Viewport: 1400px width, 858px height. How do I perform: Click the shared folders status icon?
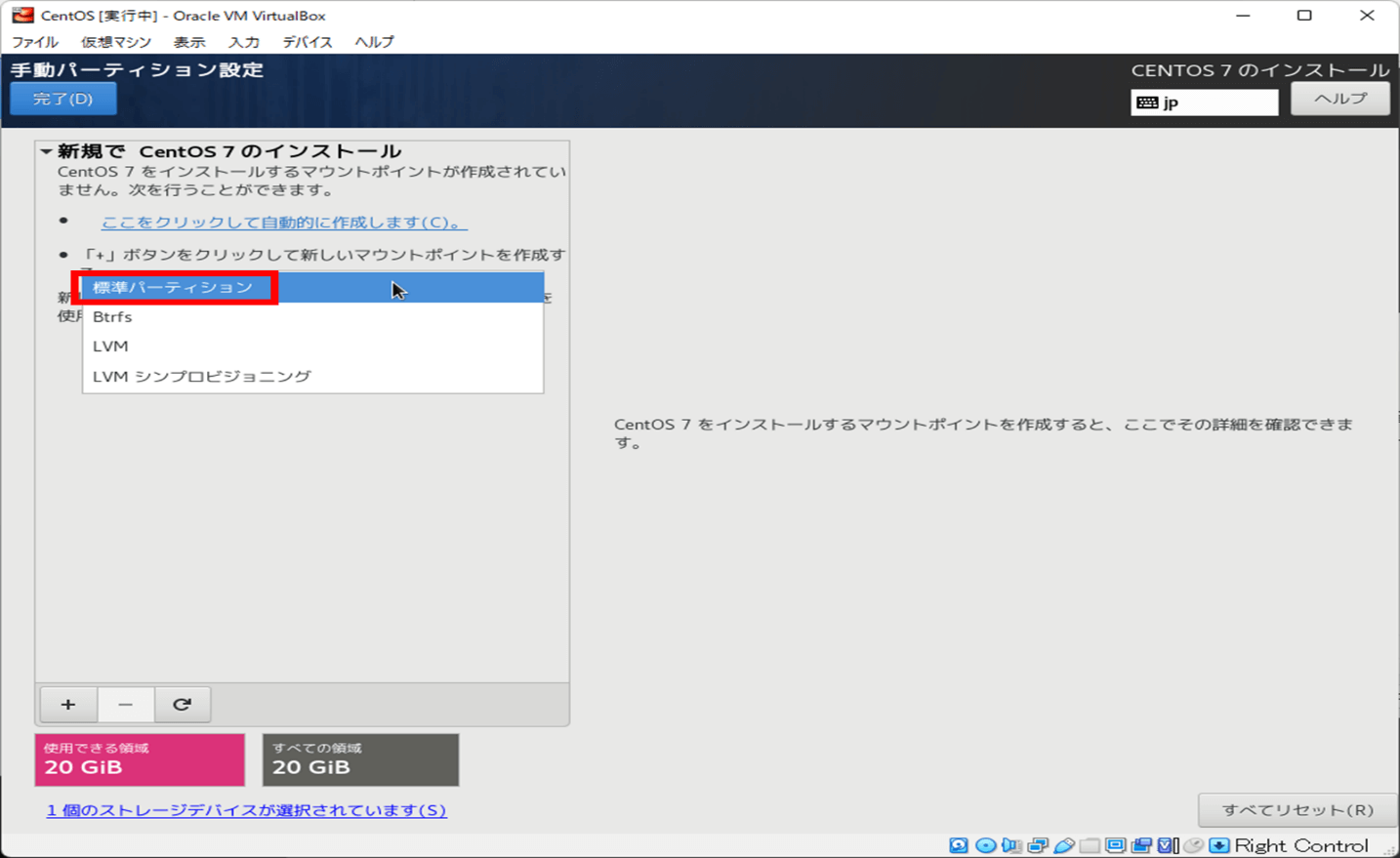coord(1090,845)
